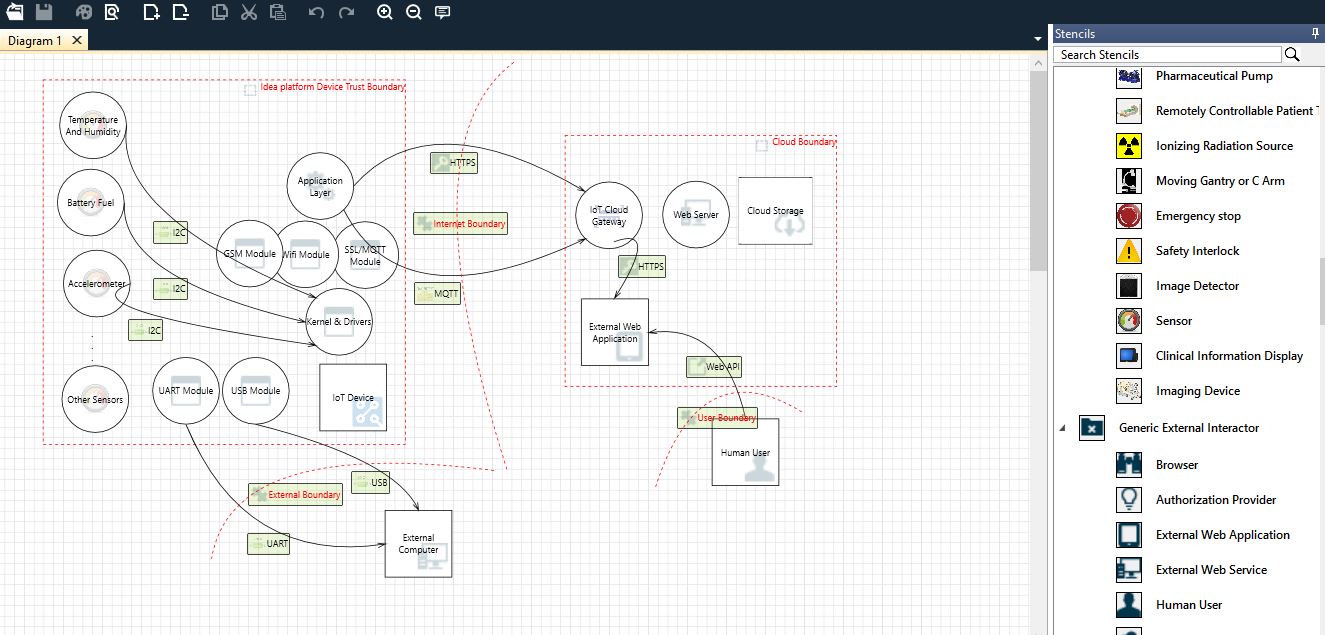Image resolution: width=1325 pixels, height=635 pixels.
Task: Select the Moving Gantry or C Arm icon
Action: click(1129, 181)
